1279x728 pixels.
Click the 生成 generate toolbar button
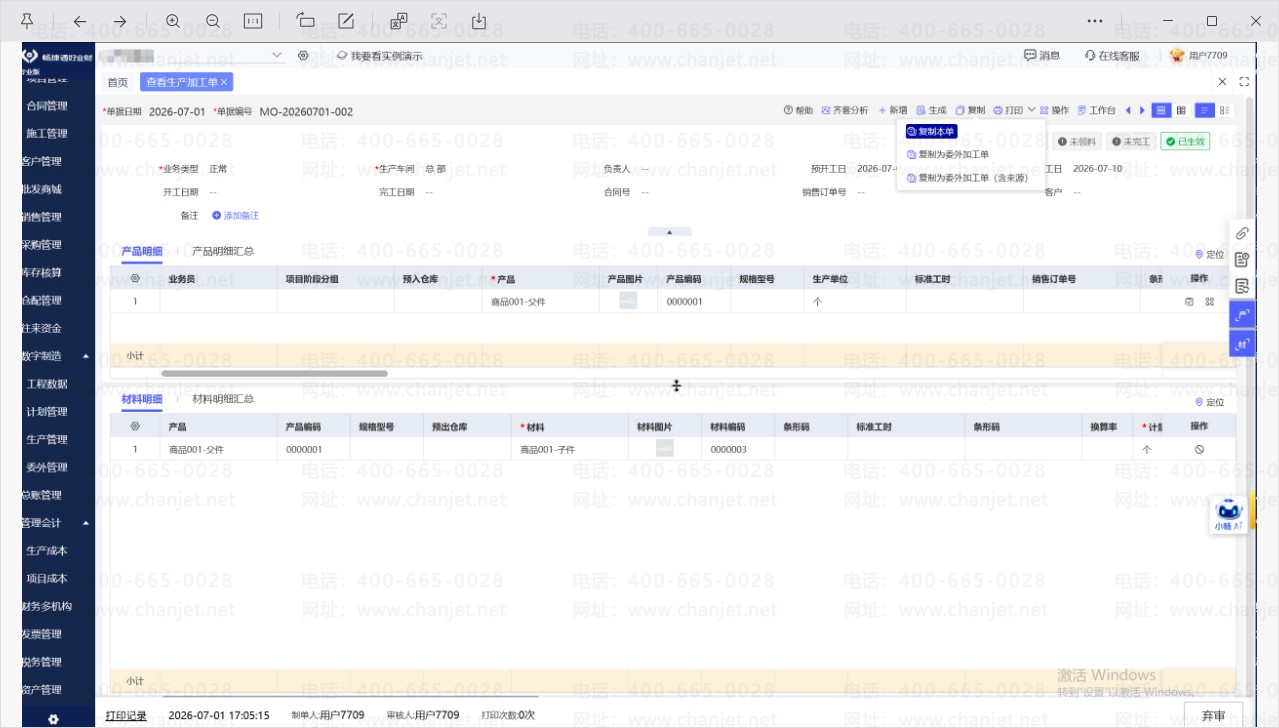pyautogui.click(x=931, y=110)
